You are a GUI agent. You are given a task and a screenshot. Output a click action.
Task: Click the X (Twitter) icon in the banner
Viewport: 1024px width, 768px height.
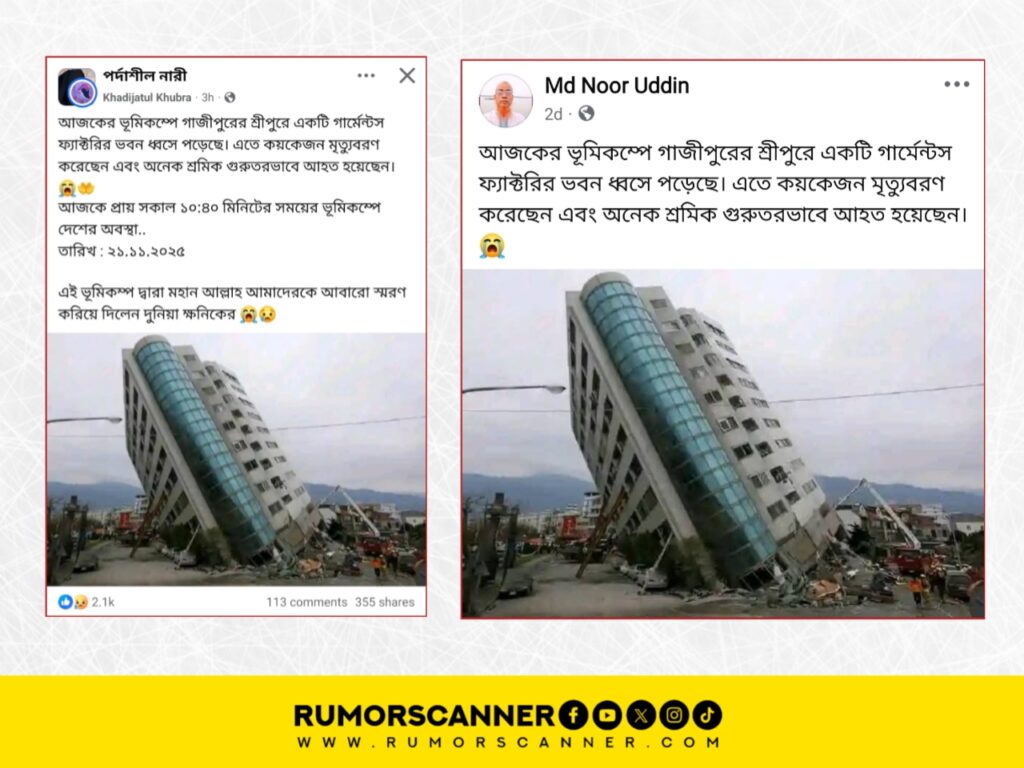[641, 715]
